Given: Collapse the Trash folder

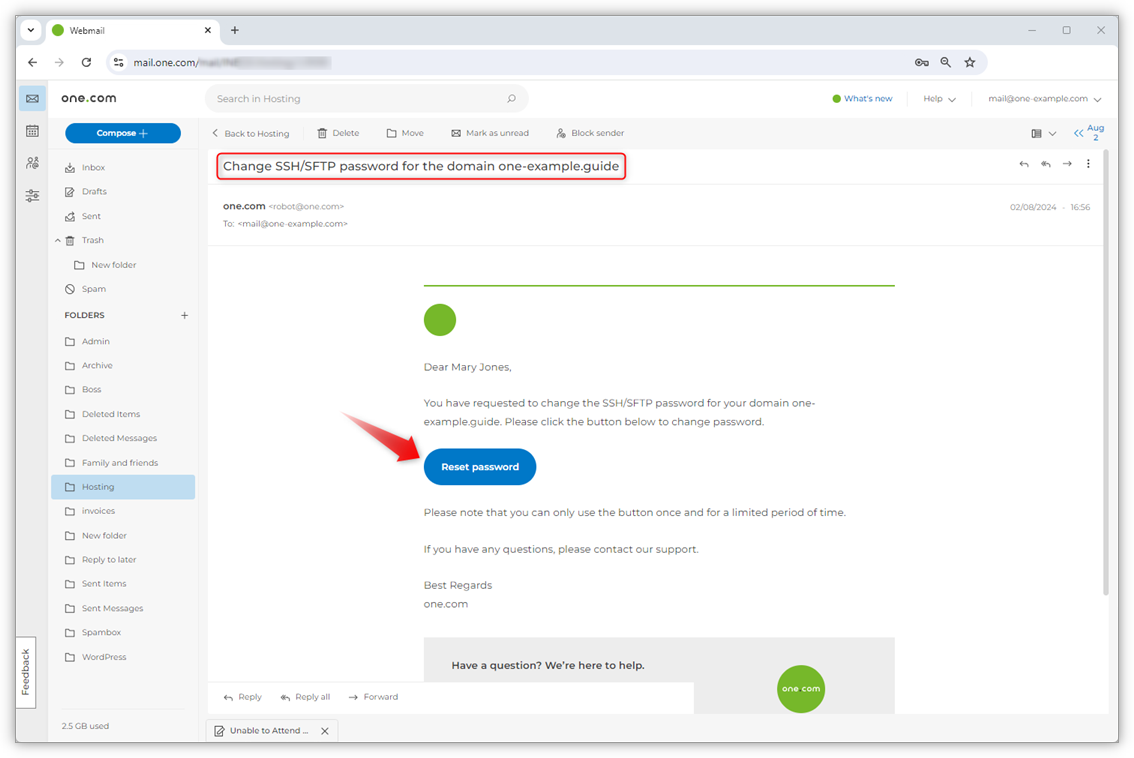Looking at the screenshot, I should point(58,240).
